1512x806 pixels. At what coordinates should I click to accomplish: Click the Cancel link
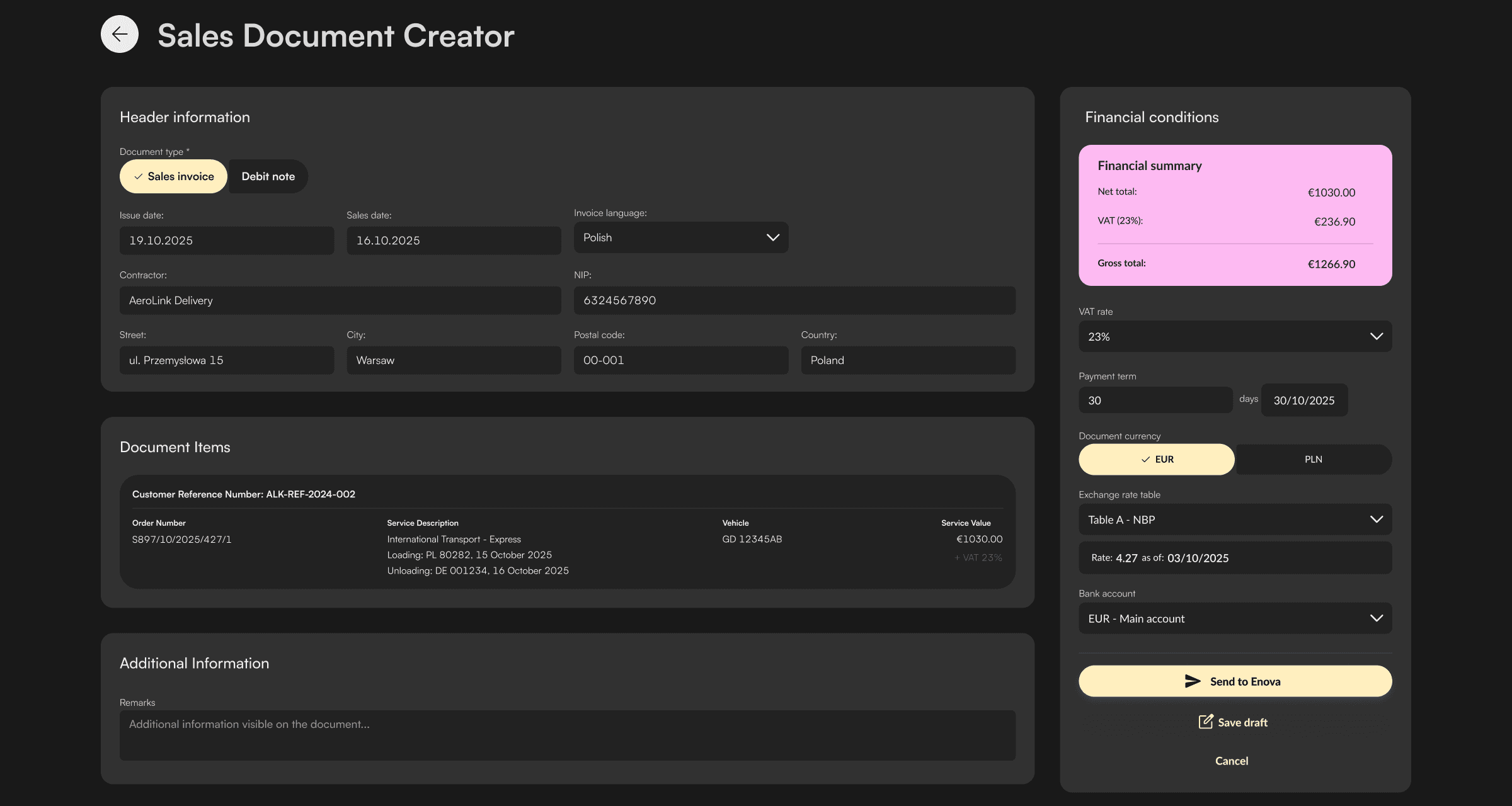click(x=1232, y=761)
